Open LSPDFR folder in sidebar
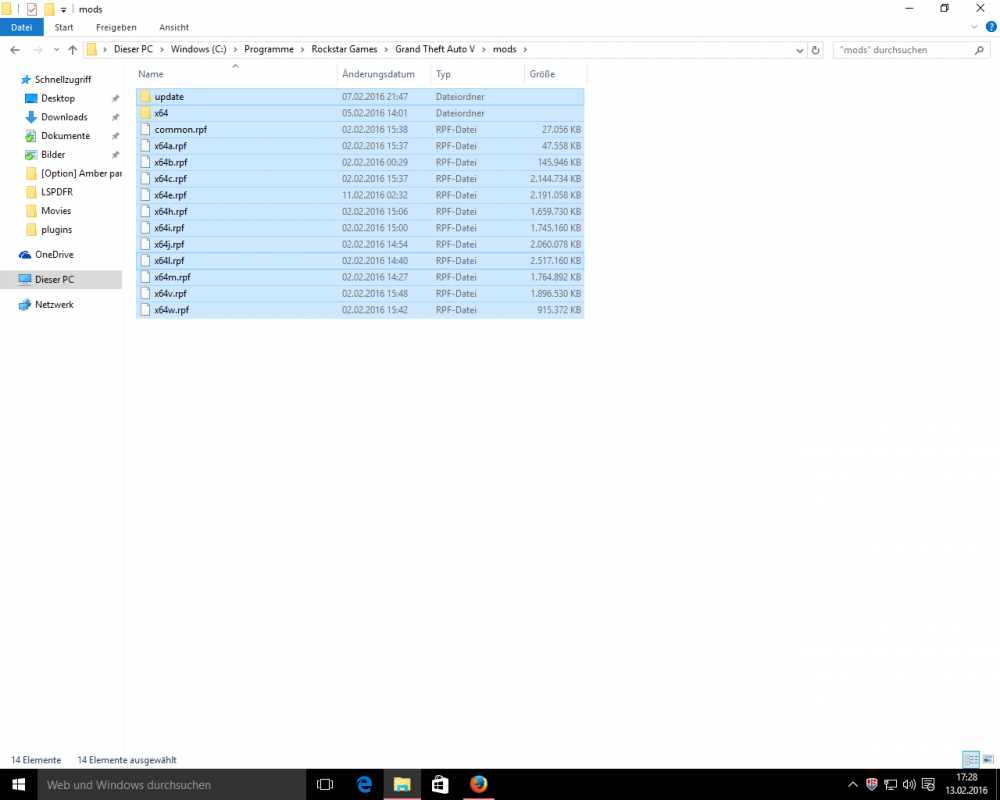This screenshot has width=1000, height=800. click(x=57, y=192)
